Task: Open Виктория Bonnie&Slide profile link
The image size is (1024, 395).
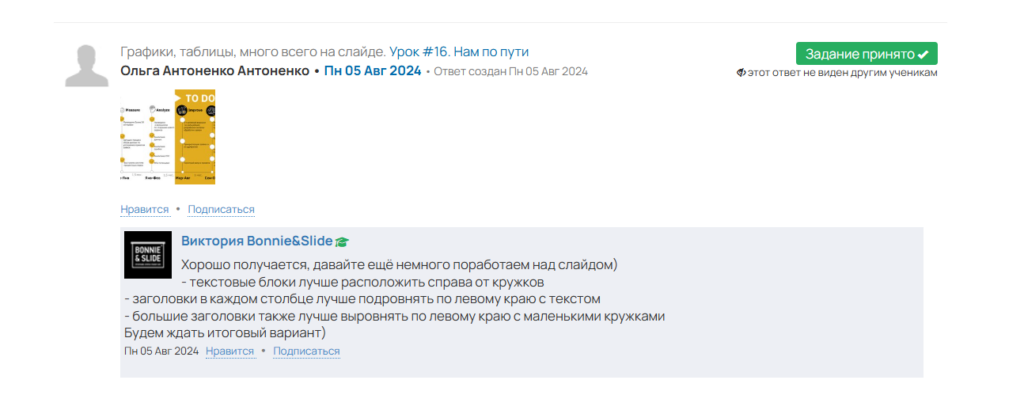Action: tap(257, 241)
